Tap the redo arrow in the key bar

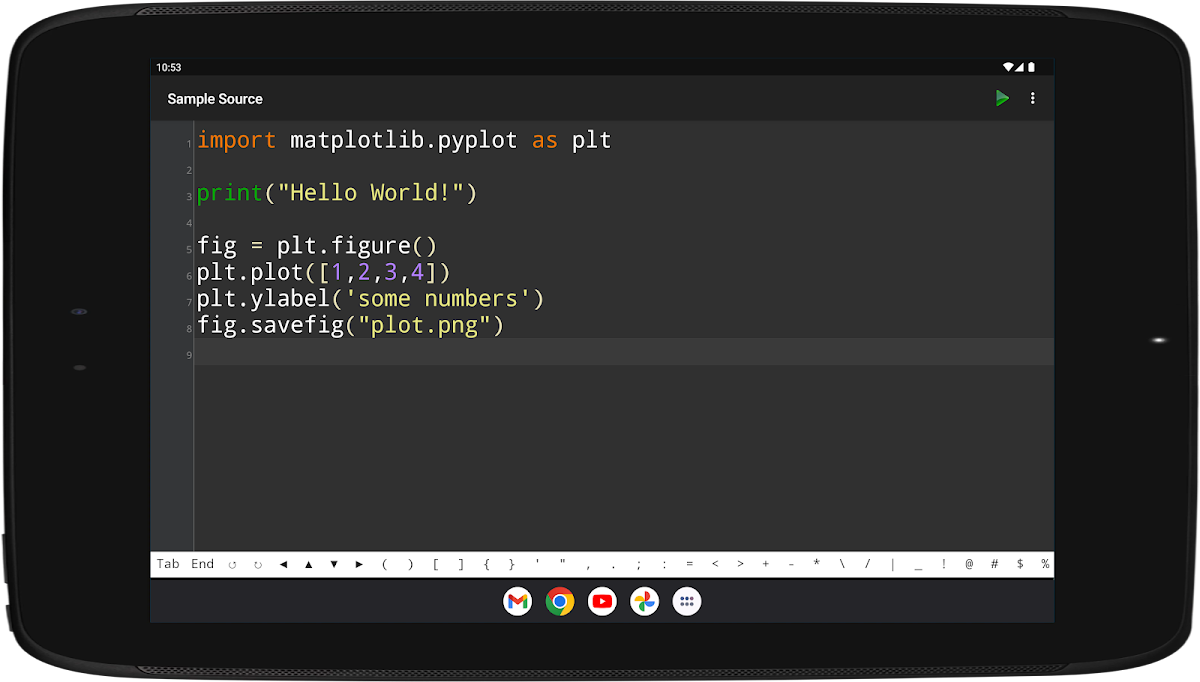[257, 565]
